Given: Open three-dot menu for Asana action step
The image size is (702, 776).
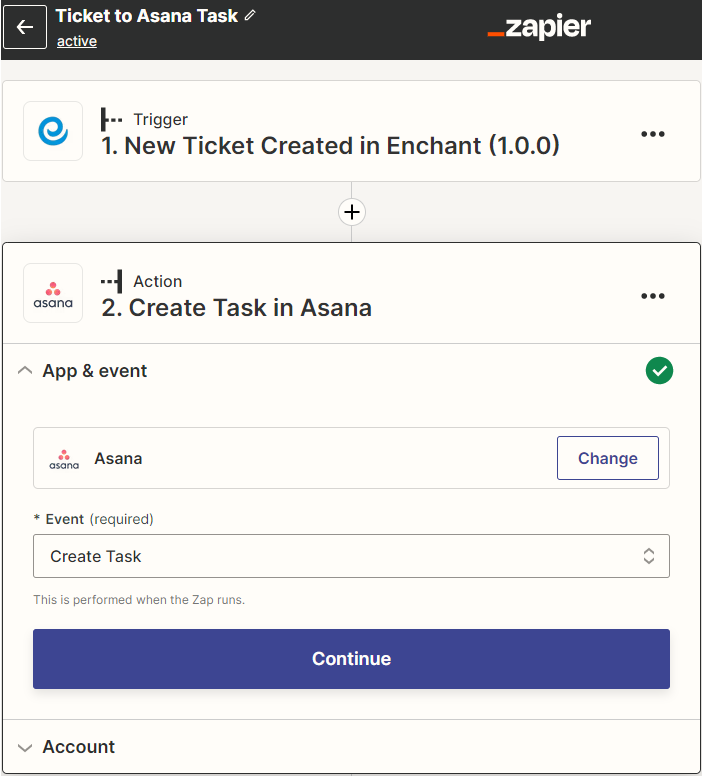Looking at the screenshot, I should pyautogui.click(x=652, y=296).
